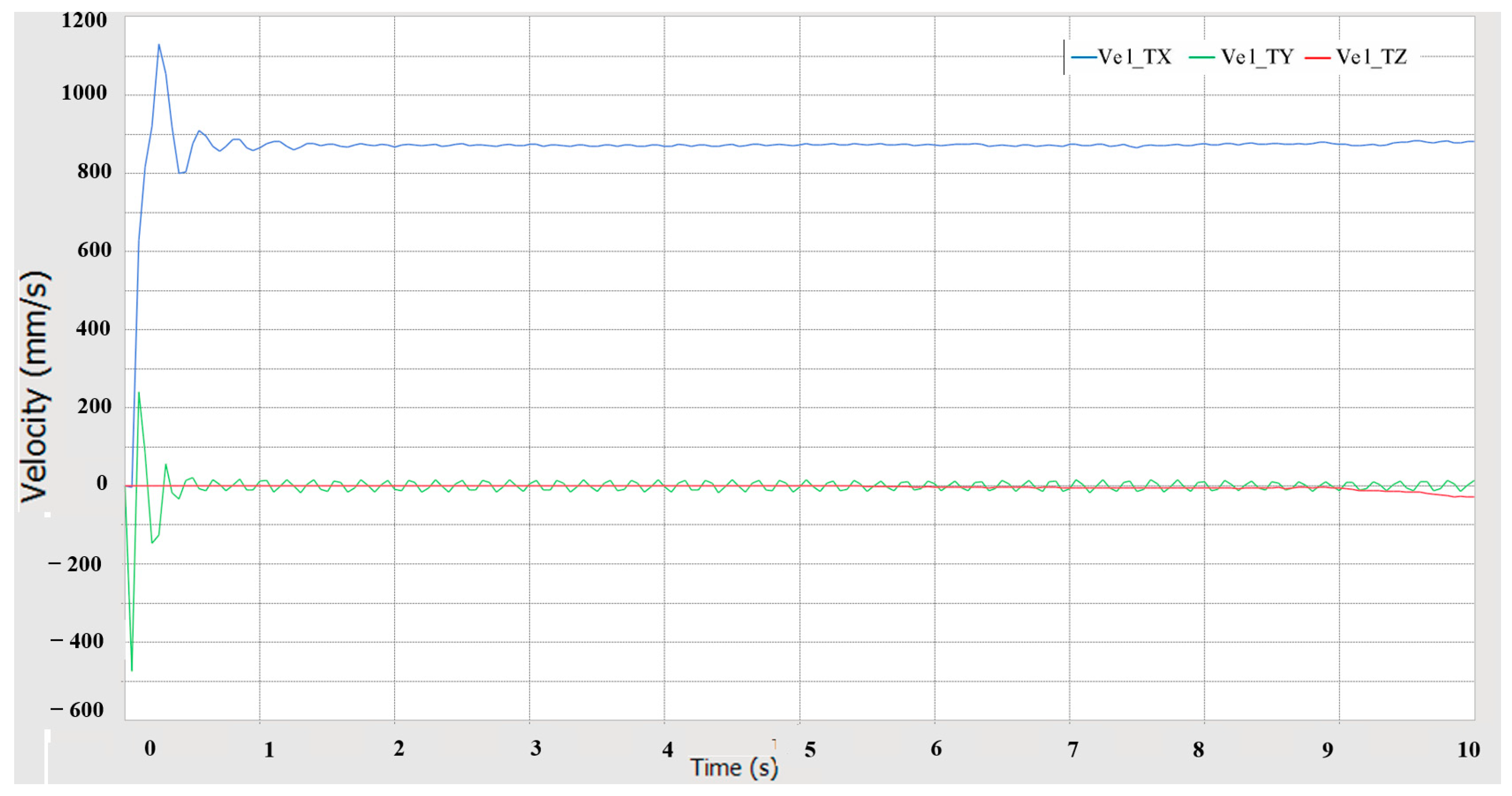Click the 1200 y-axis label
This screenshot has width=1512, height=796.
pyautogui.click(x=84, y=21)
